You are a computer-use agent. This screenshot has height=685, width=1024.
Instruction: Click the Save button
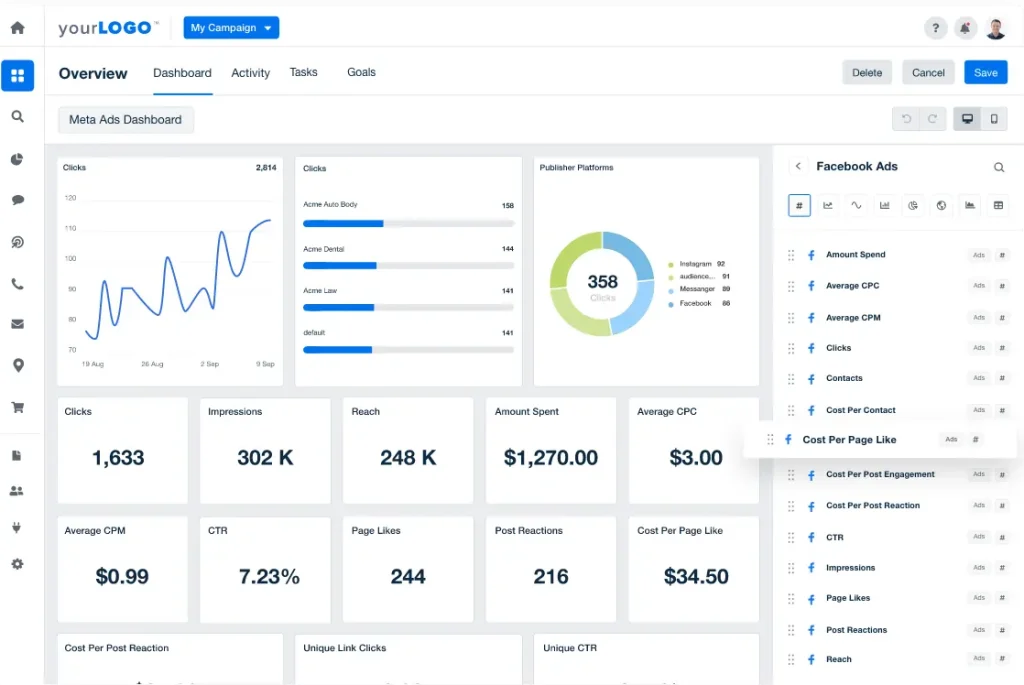pyautogui.click(x=985, y=72)
